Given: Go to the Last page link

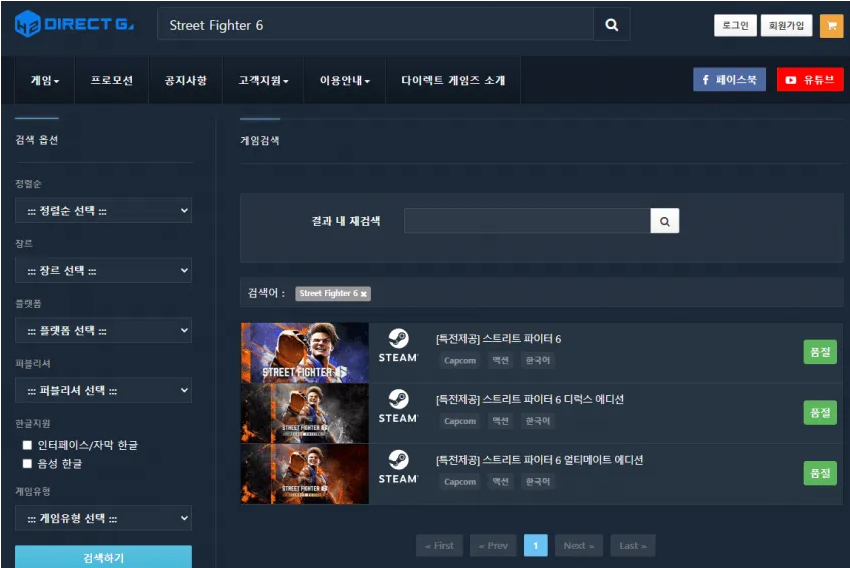Looking at the screenshot, I should [633, 546].
